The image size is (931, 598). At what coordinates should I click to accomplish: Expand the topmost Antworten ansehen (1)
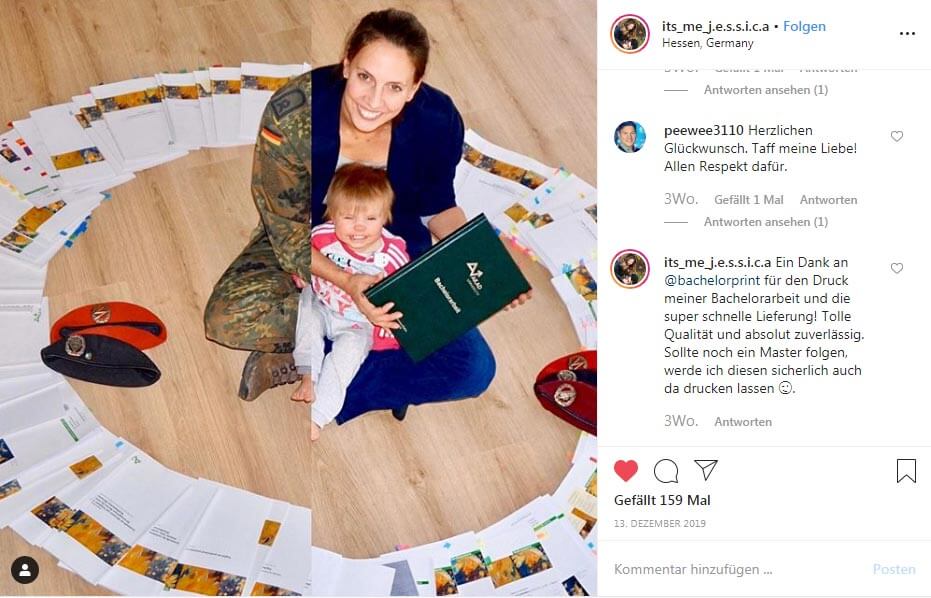click(x=765, y=90)
